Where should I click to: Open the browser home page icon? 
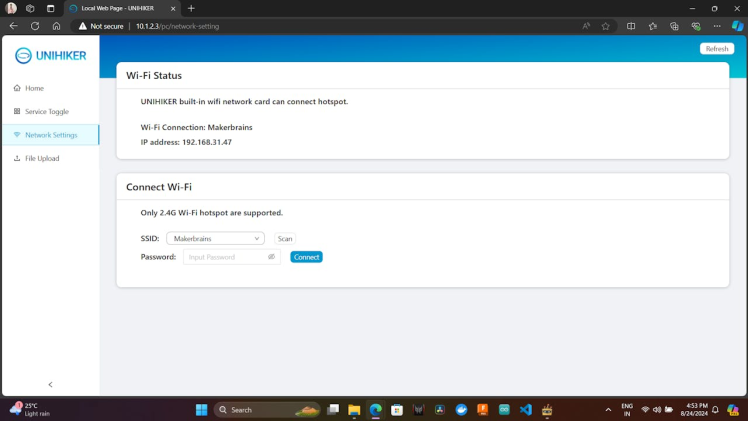point(56,26)
